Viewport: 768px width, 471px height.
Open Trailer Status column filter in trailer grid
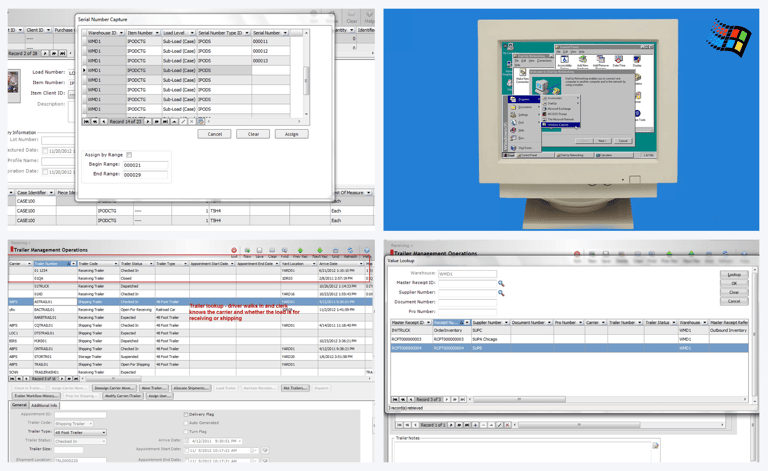click(151, 263)
